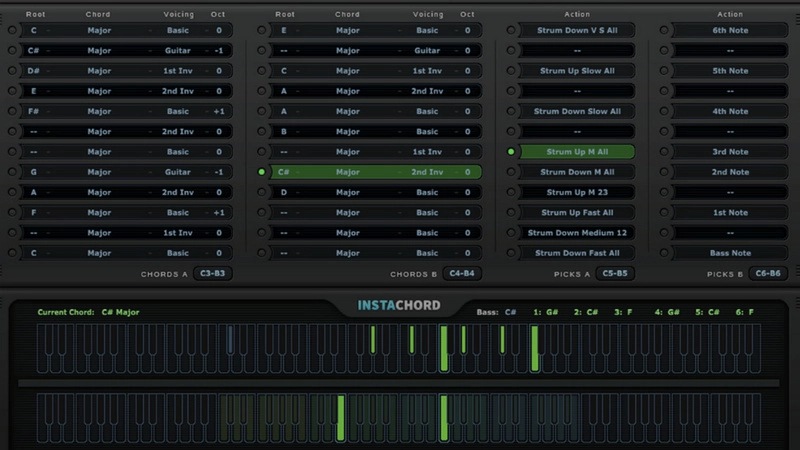Click the E root in first row of Chords B

click(284, 30)
